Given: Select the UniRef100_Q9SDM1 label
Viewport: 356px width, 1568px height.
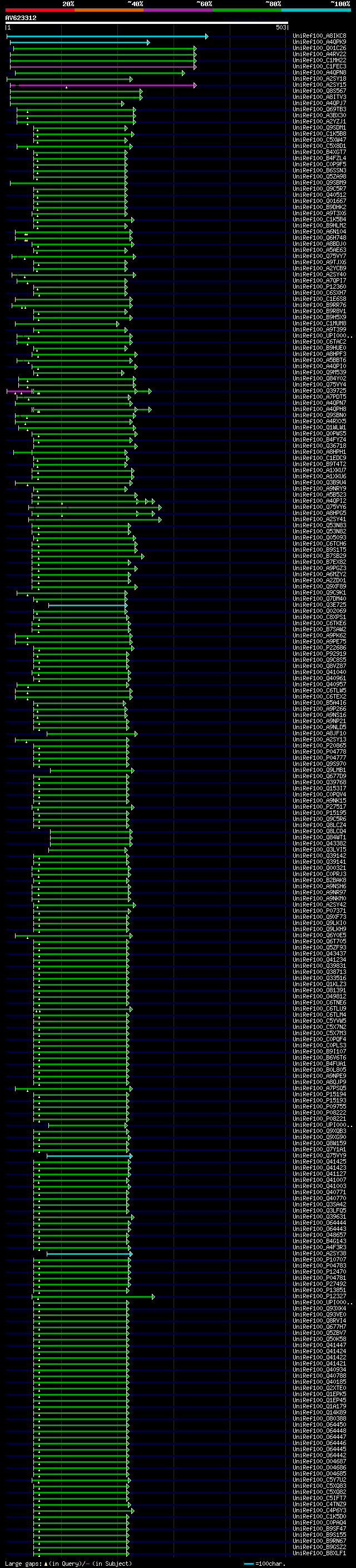Looking at the screenshot, I should click(x=319, y=128).
